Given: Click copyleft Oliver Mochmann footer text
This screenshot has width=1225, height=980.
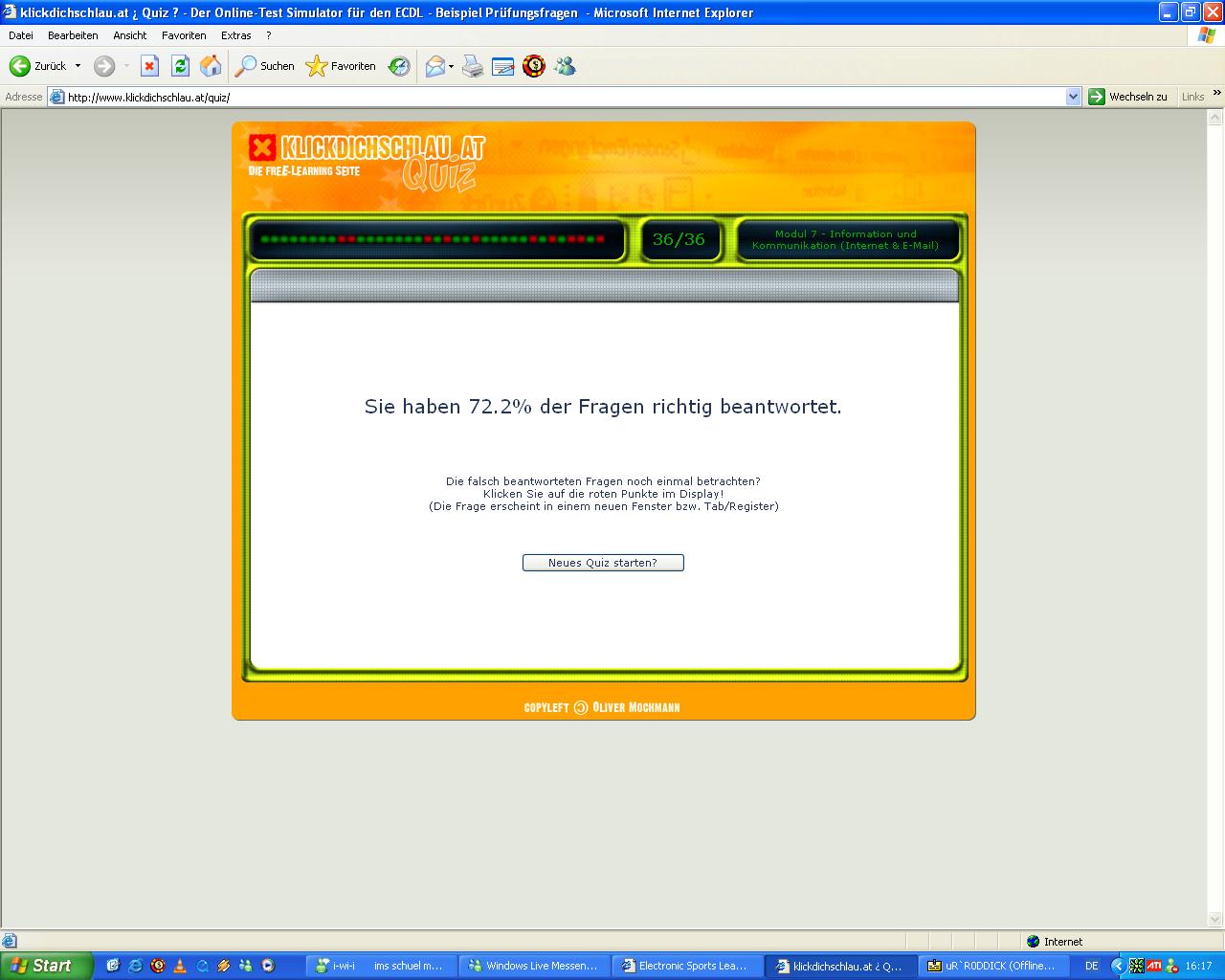Looking at the screenshot, I should point(602,707).
